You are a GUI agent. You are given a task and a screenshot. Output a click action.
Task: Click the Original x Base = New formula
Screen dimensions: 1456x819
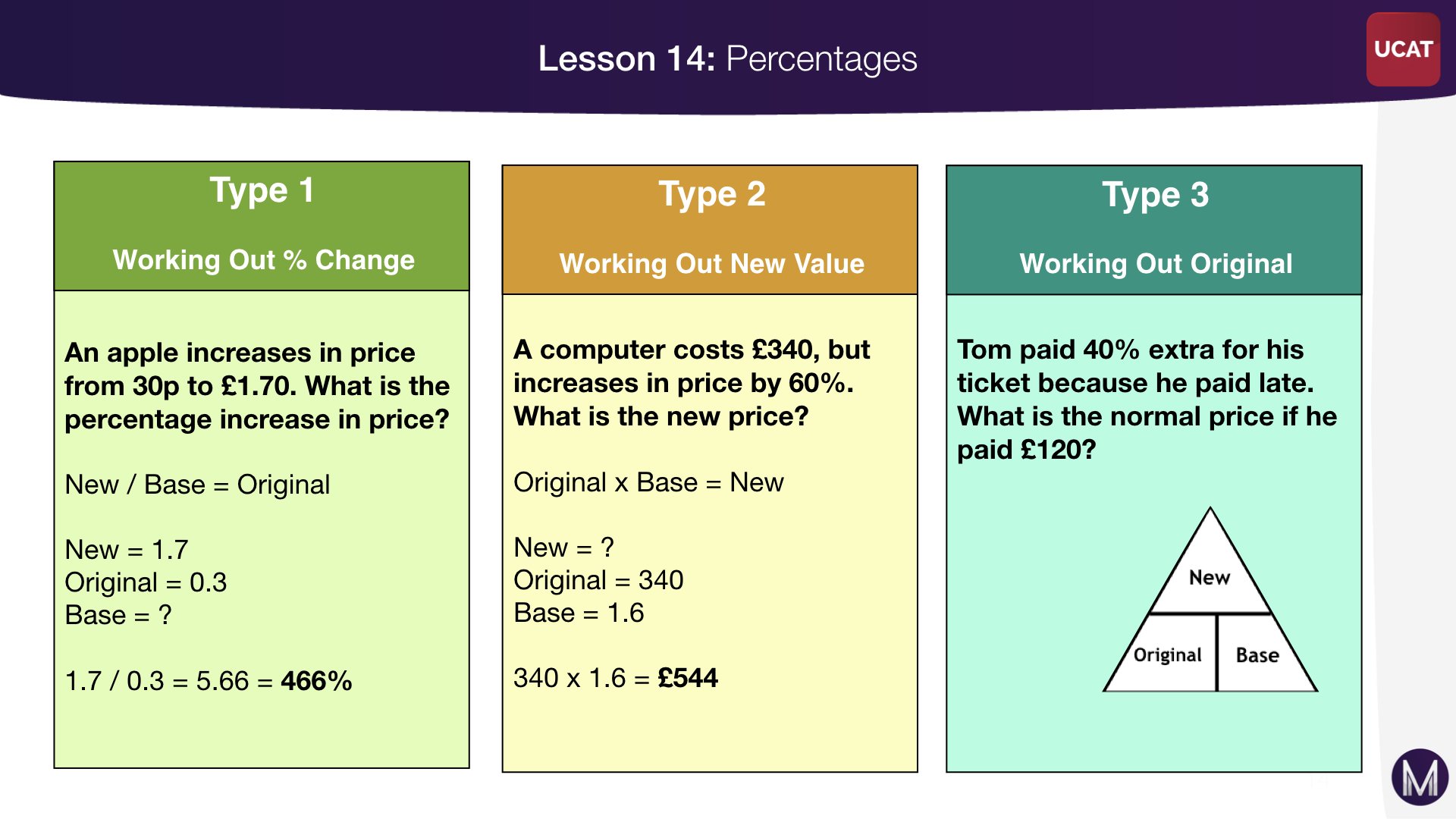(648, 482)
